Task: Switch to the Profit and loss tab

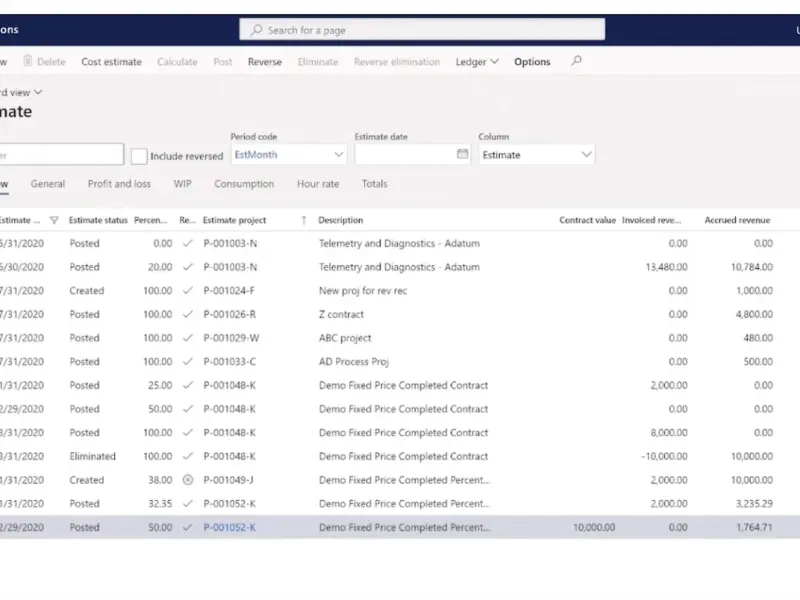Action: tap(119, 184)
